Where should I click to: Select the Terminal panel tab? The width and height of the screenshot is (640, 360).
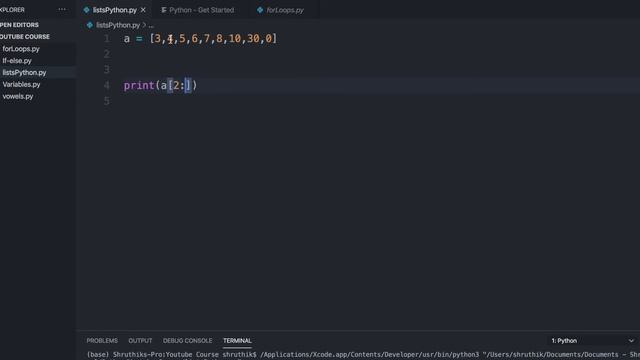point(237,340)
